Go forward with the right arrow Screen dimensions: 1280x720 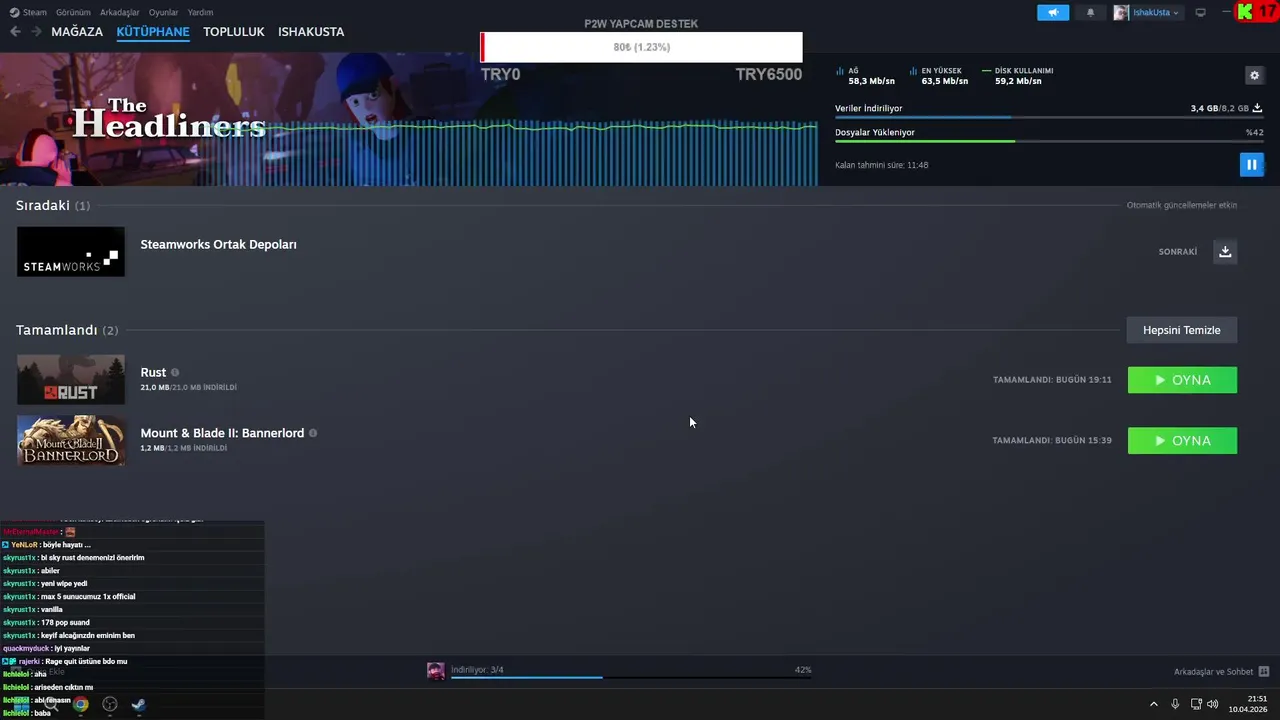[x=36, y=32]
